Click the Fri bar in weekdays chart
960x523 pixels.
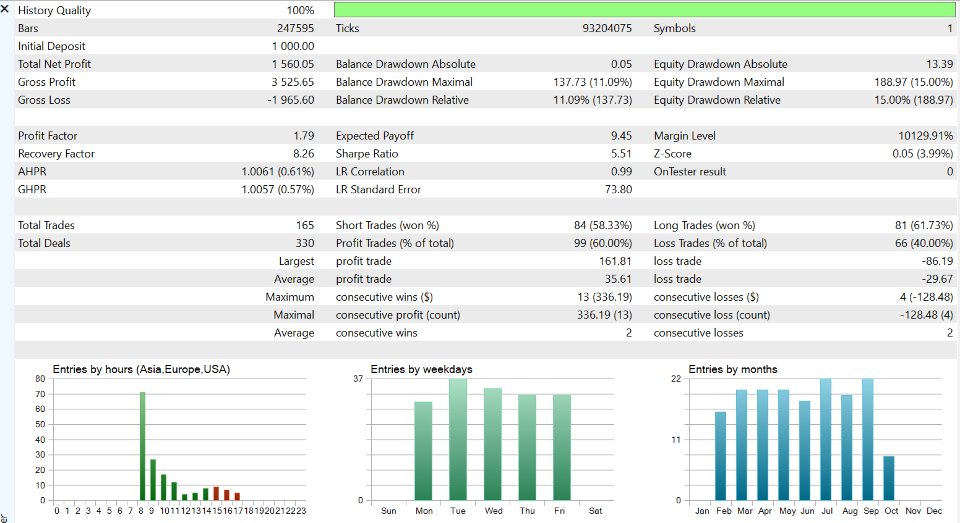pyautogui.click(x=562, y=448)
